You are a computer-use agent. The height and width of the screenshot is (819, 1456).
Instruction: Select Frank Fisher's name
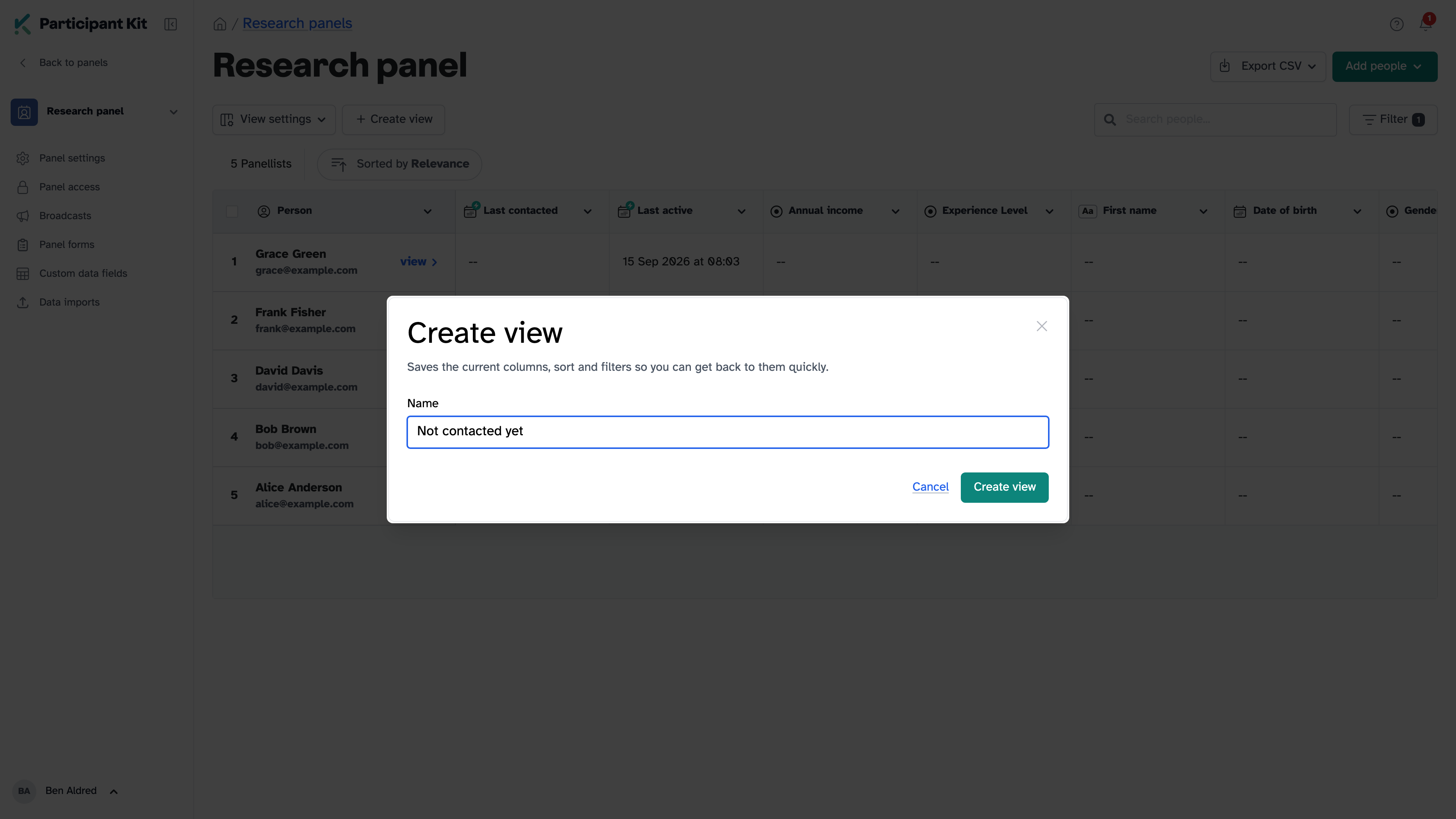pyautogui.click(x=290, y=312)
